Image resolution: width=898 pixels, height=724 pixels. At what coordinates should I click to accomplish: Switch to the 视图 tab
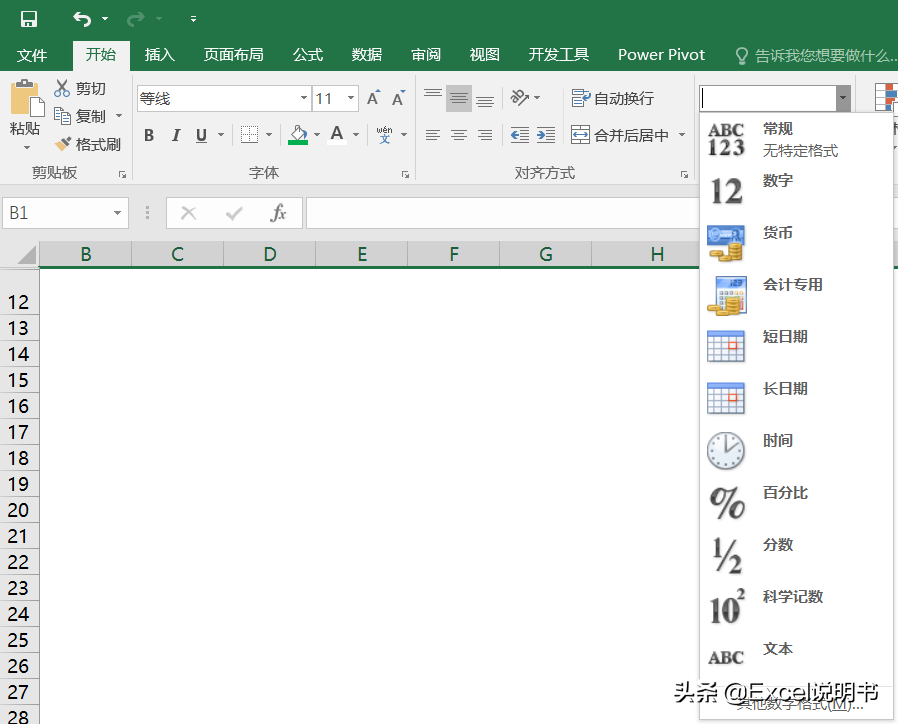pyautogui.click(x=485, y=55)
